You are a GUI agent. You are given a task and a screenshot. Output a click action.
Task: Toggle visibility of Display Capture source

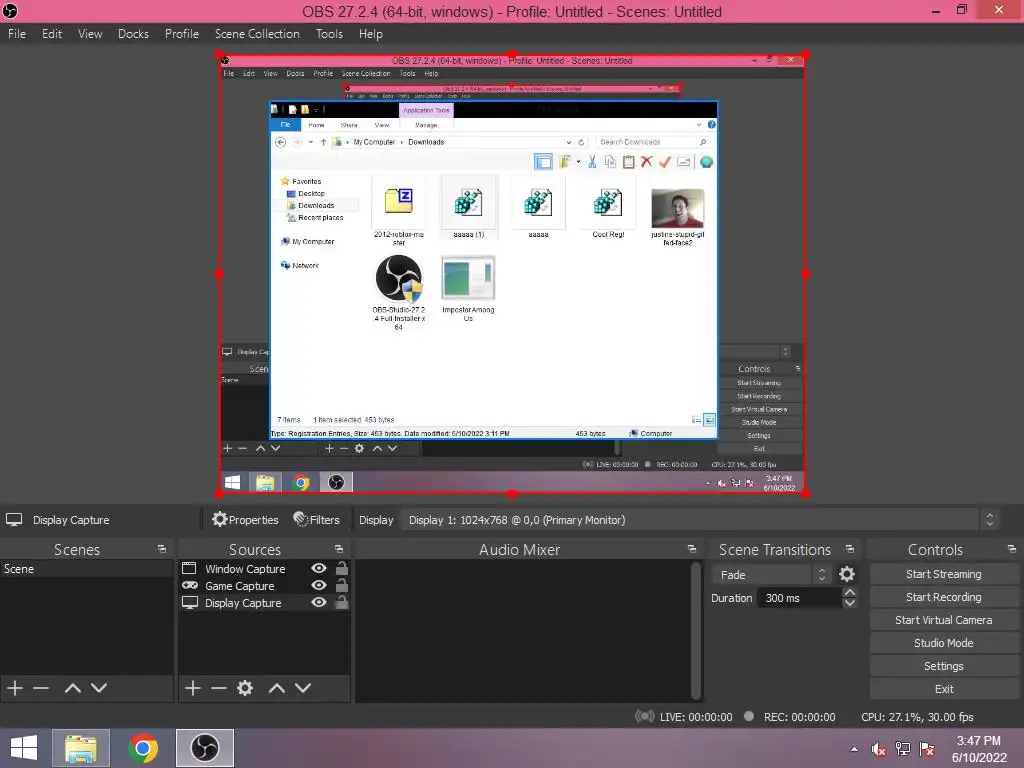(319, 602)
